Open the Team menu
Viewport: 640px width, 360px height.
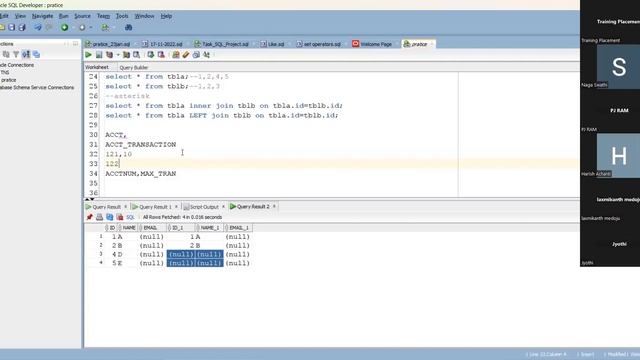coord(103,16)
